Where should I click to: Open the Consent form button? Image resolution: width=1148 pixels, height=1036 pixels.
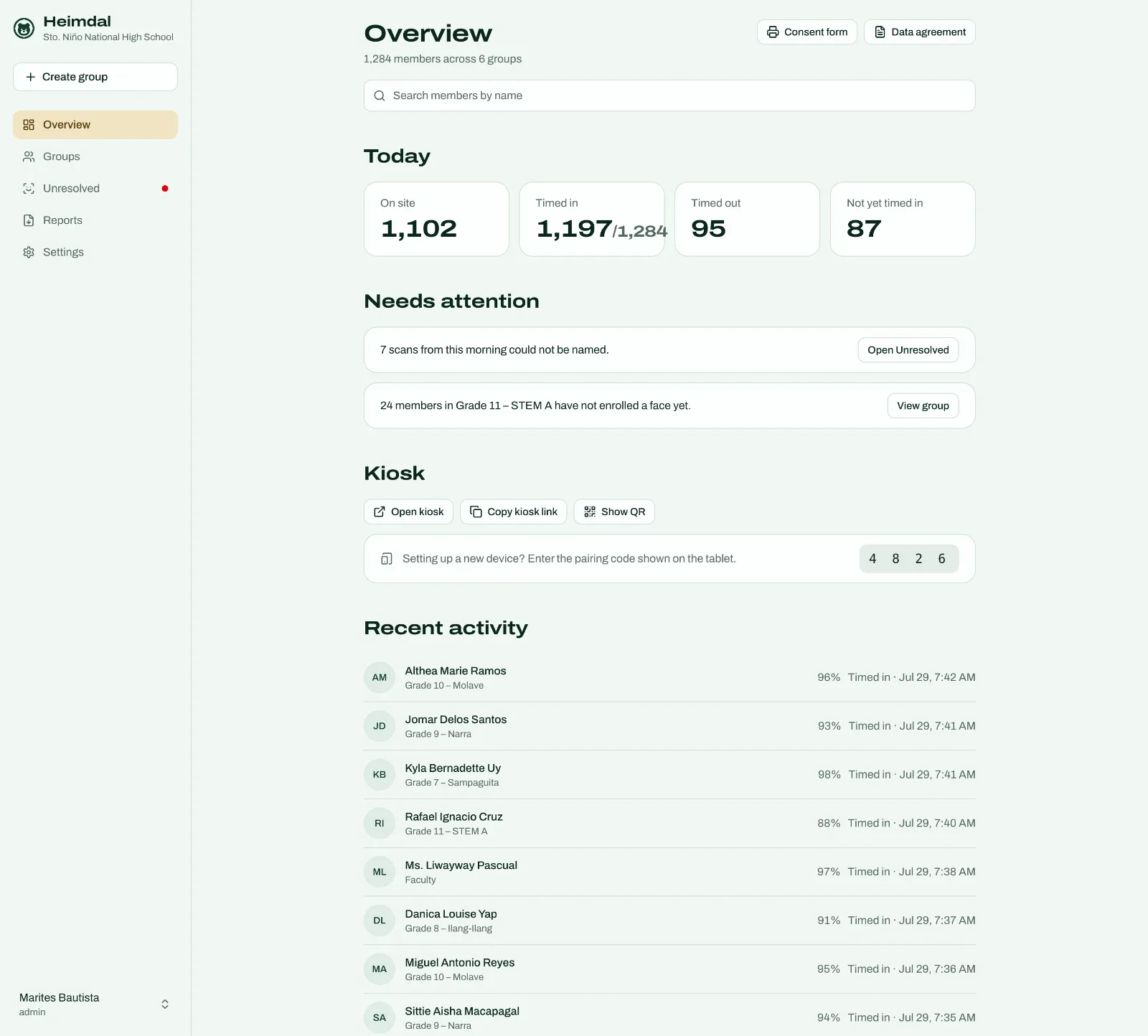[x=807, y=32]
